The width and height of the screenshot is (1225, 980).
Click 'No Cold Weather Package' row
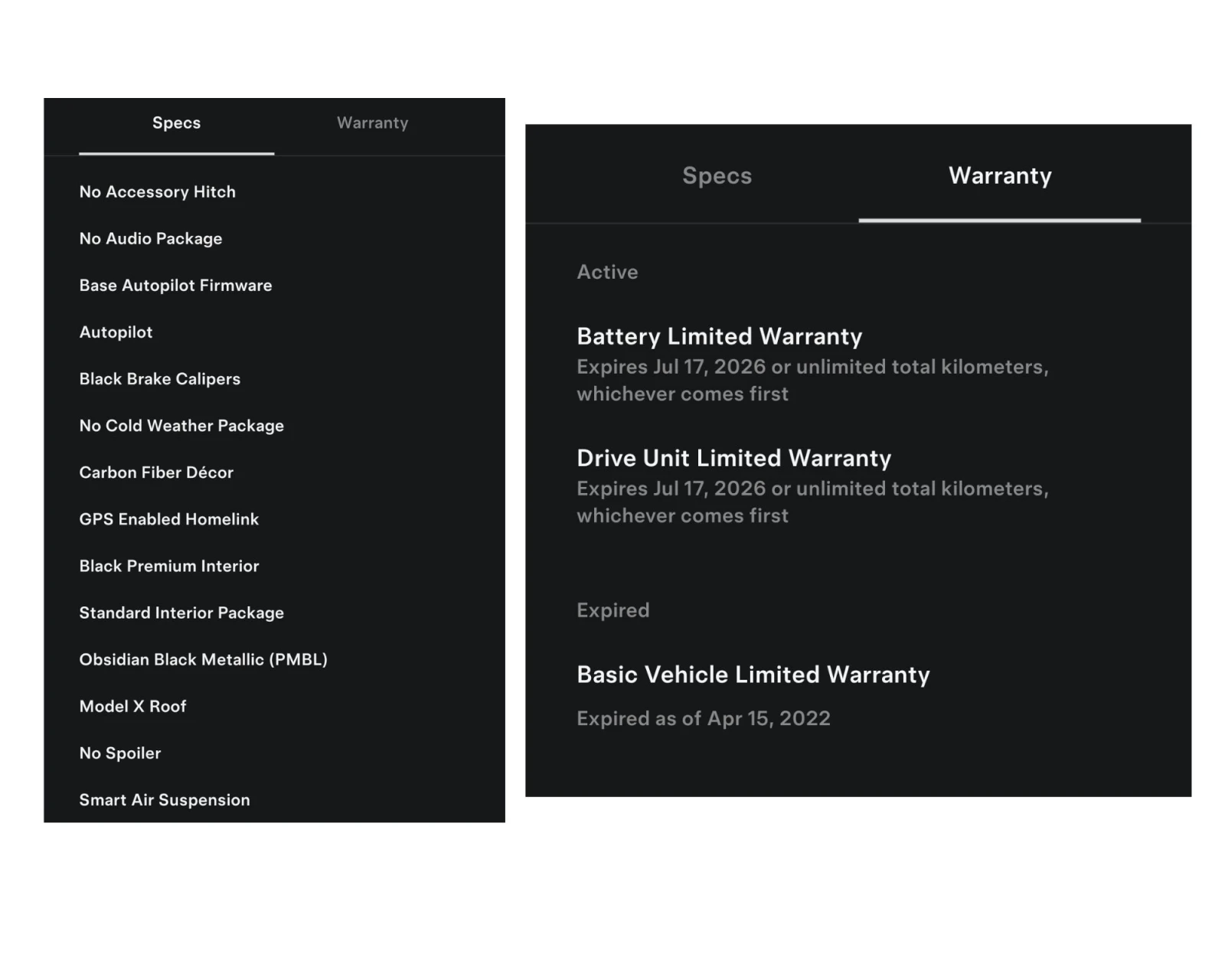click(181, 426)
